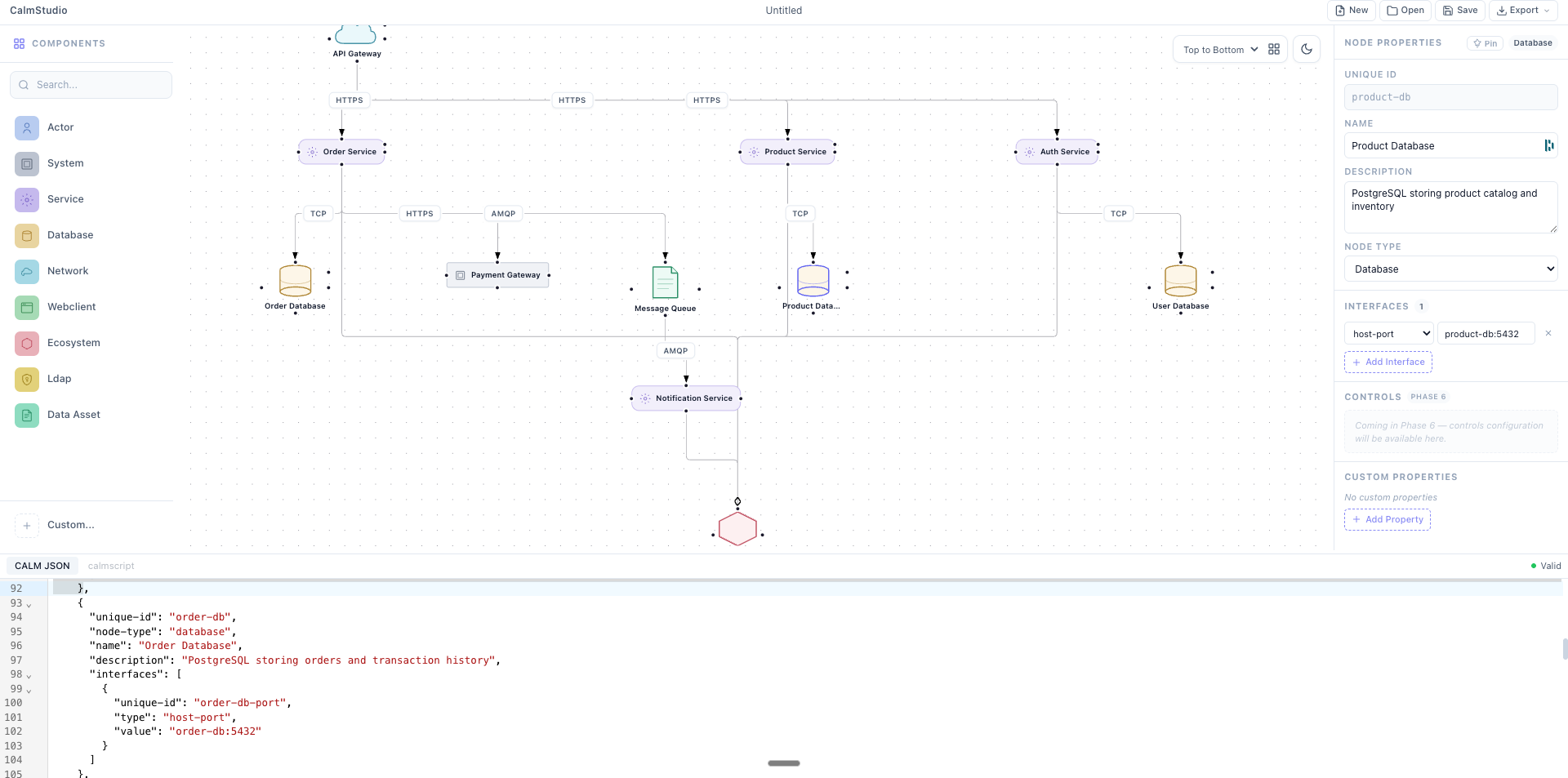Screen dimensions: 1568x778
Task: Click the Unique ID field product-db
Action: pyautogui.click(x=1450, y=97)
